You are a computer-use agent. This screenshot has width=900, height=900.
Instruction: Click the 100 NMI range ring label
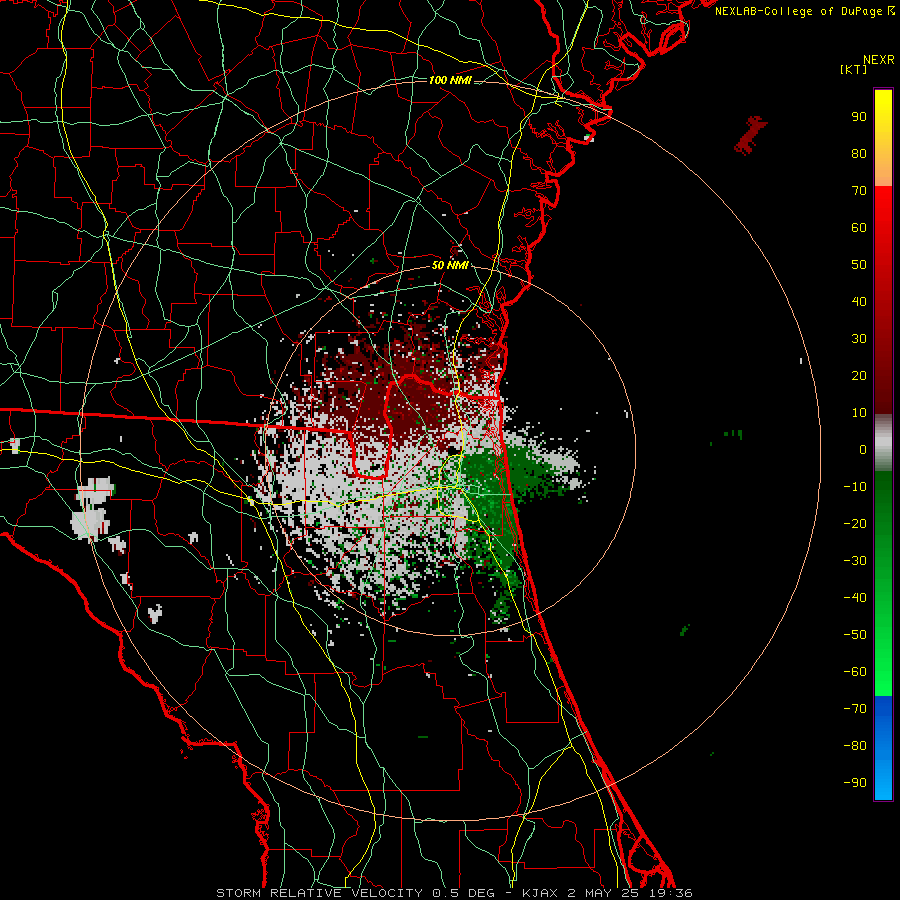tap(450, 80)
